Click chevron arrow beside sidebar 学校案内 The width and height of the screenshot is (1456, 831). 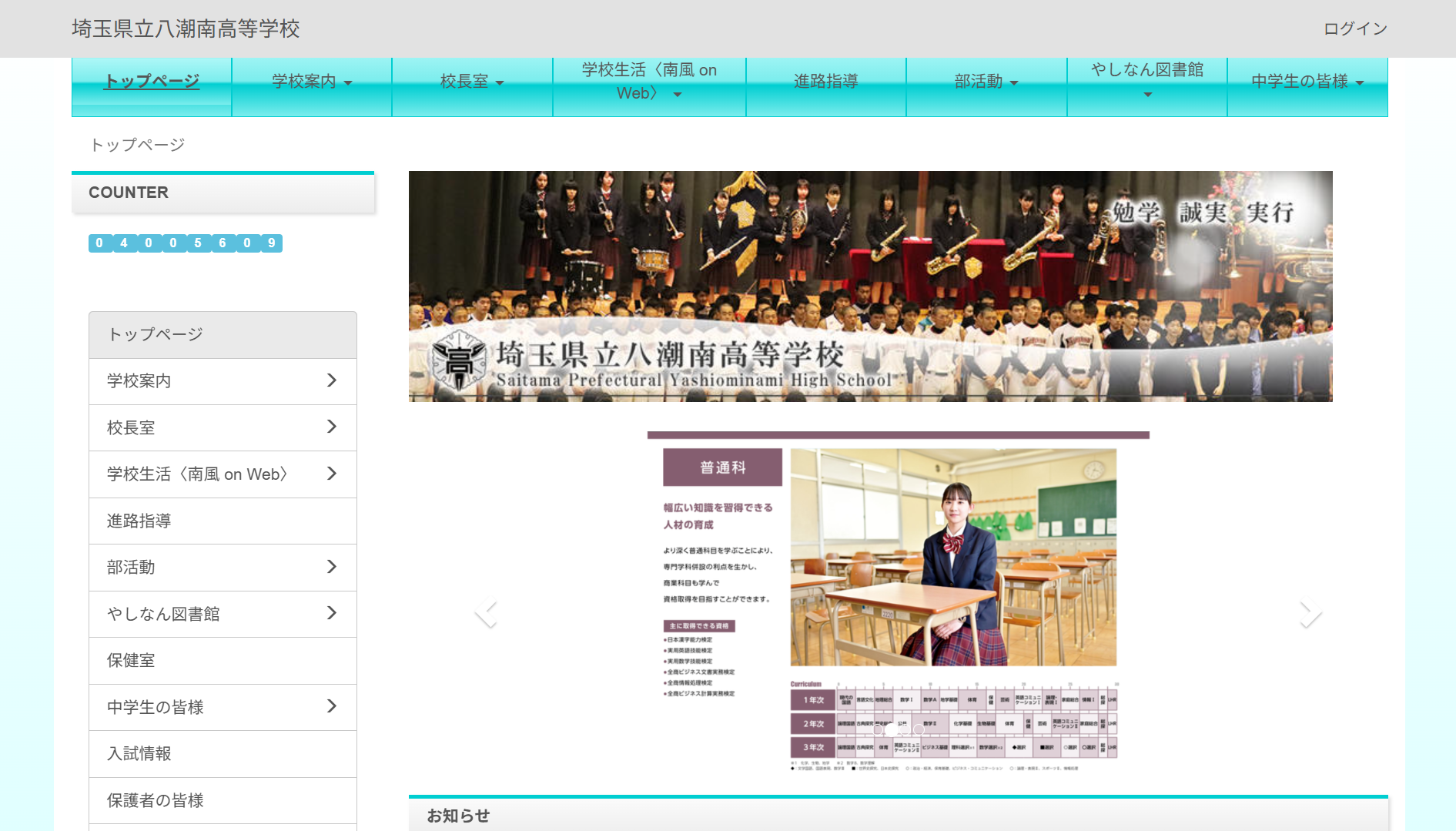(332, 380)
